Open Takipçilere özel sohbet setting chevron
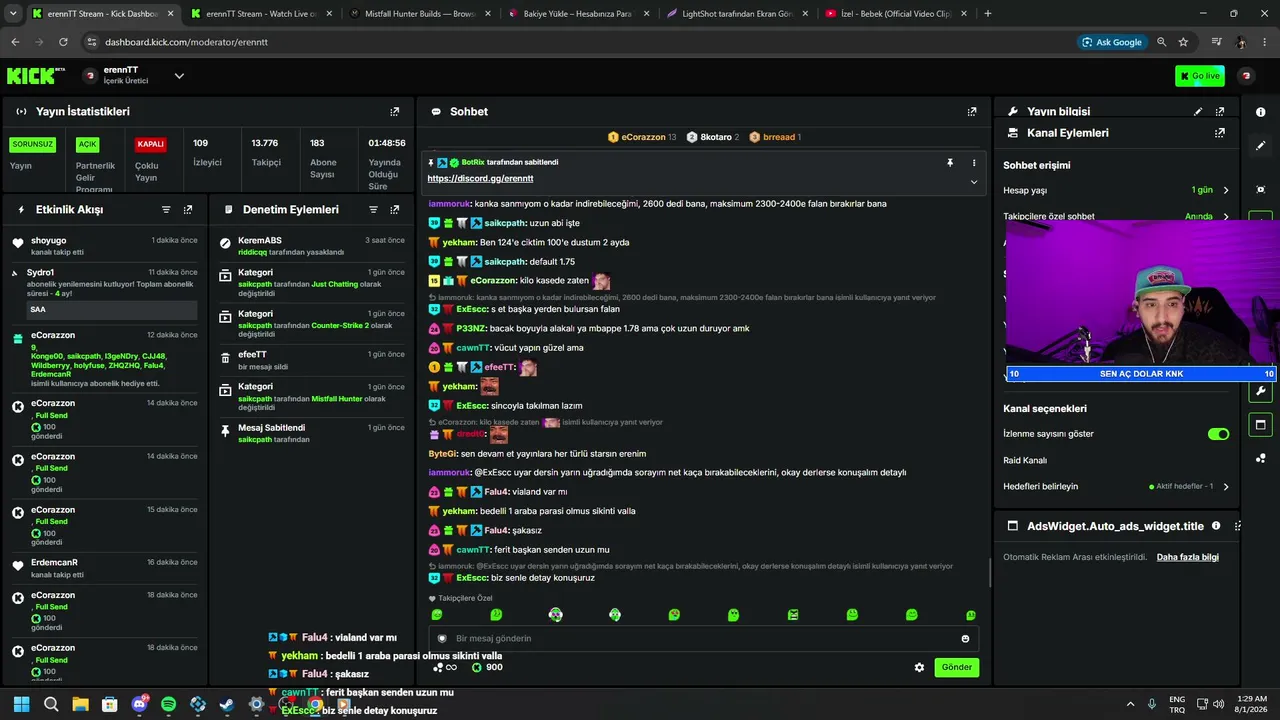The width and height of the screenshot is (1280, 720). (1226, 217)
